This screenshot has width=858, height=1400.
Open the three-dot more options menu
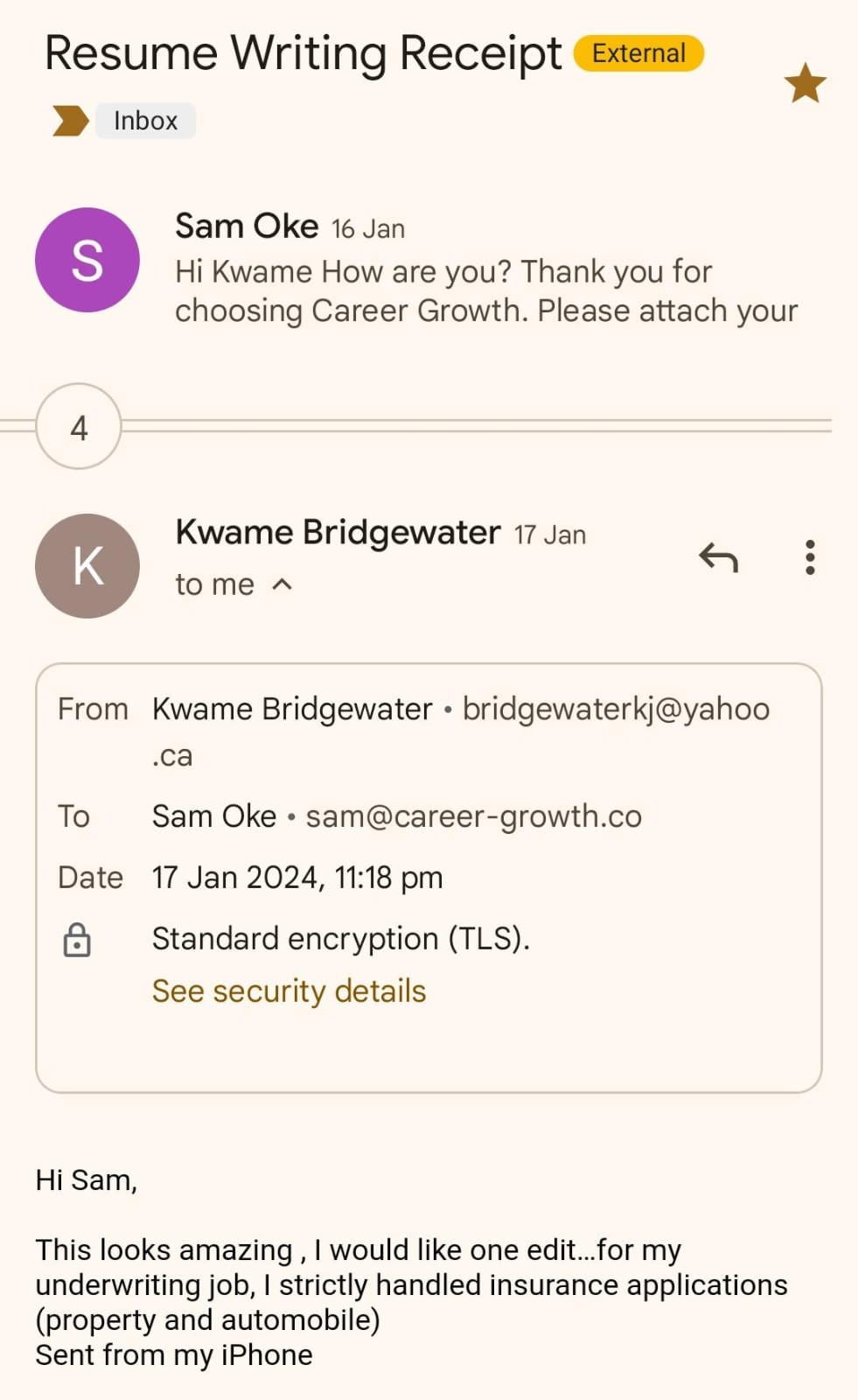[810, 557]
